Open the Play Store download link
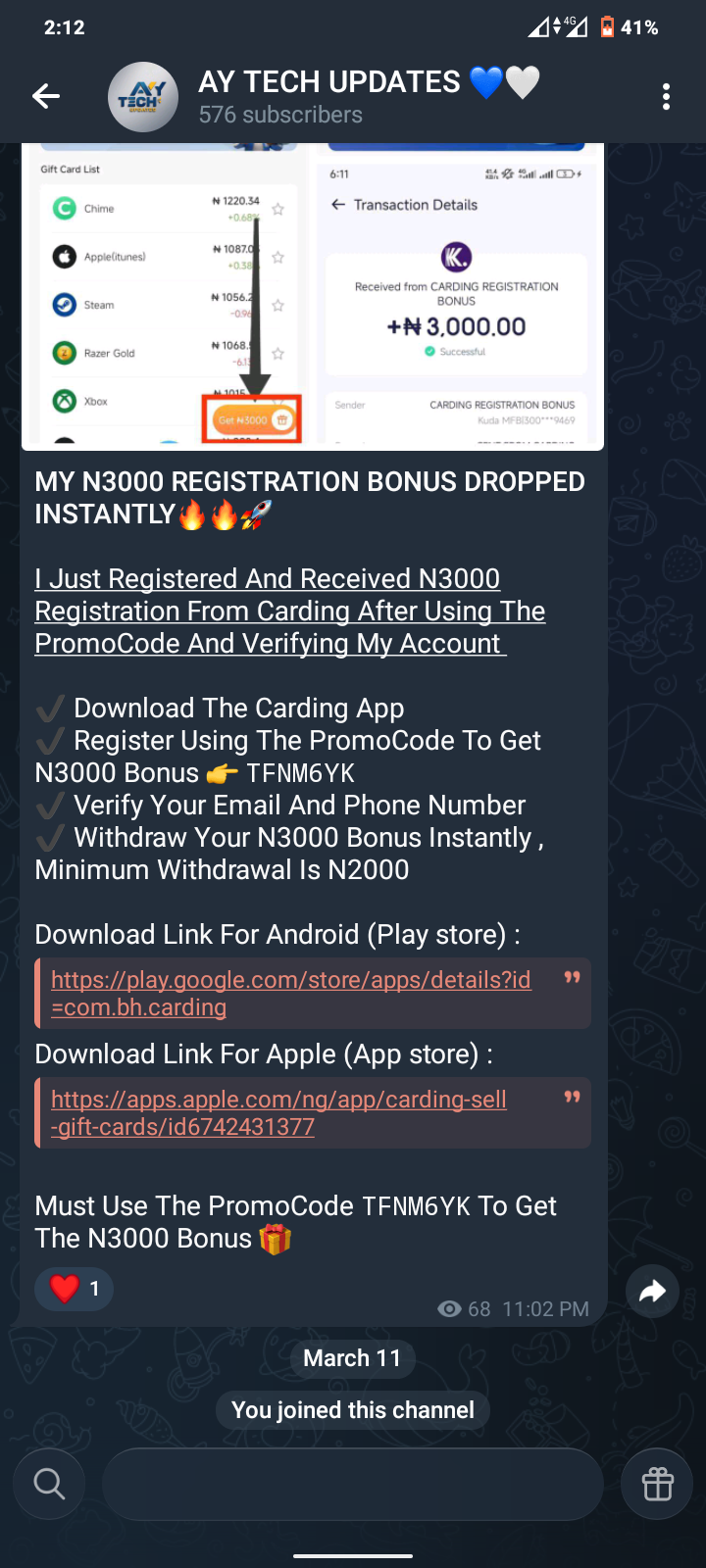The width and height of the screenshot is (706, 1568). click(x=290, y=993)
